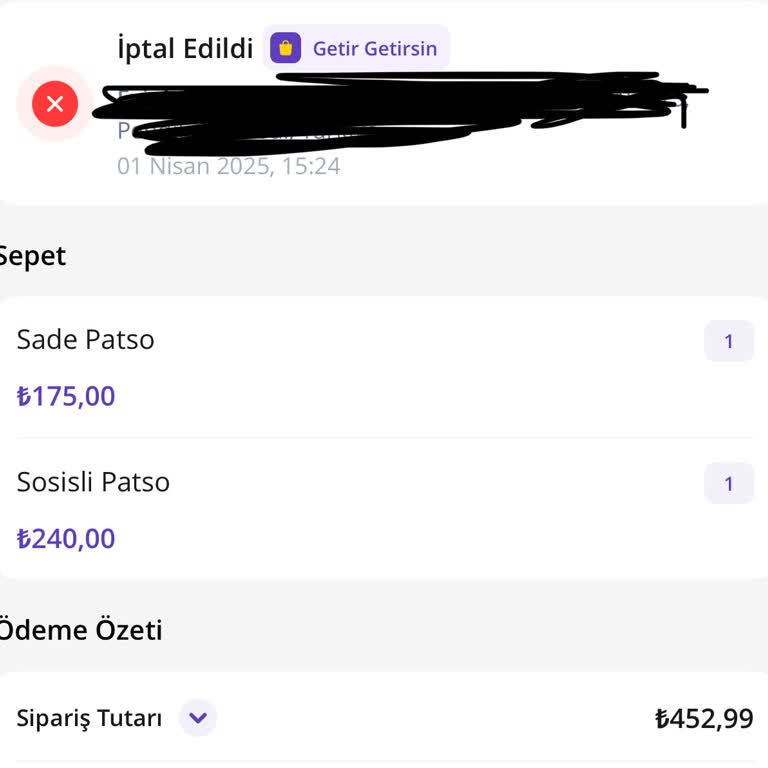Click the red cancelled X icon
768x768 pixels.
pos(55,104)
